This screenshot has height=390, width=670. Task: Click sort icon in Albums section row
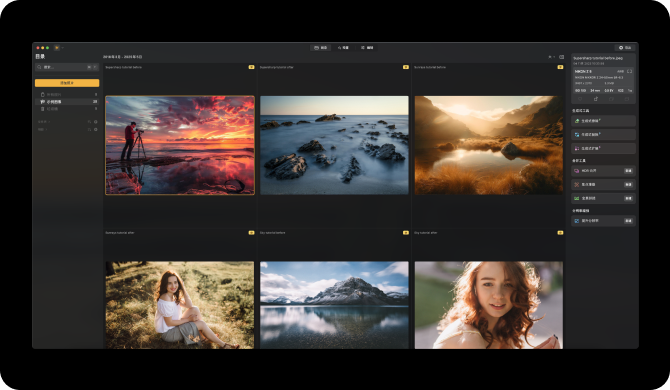click(89, 129)
